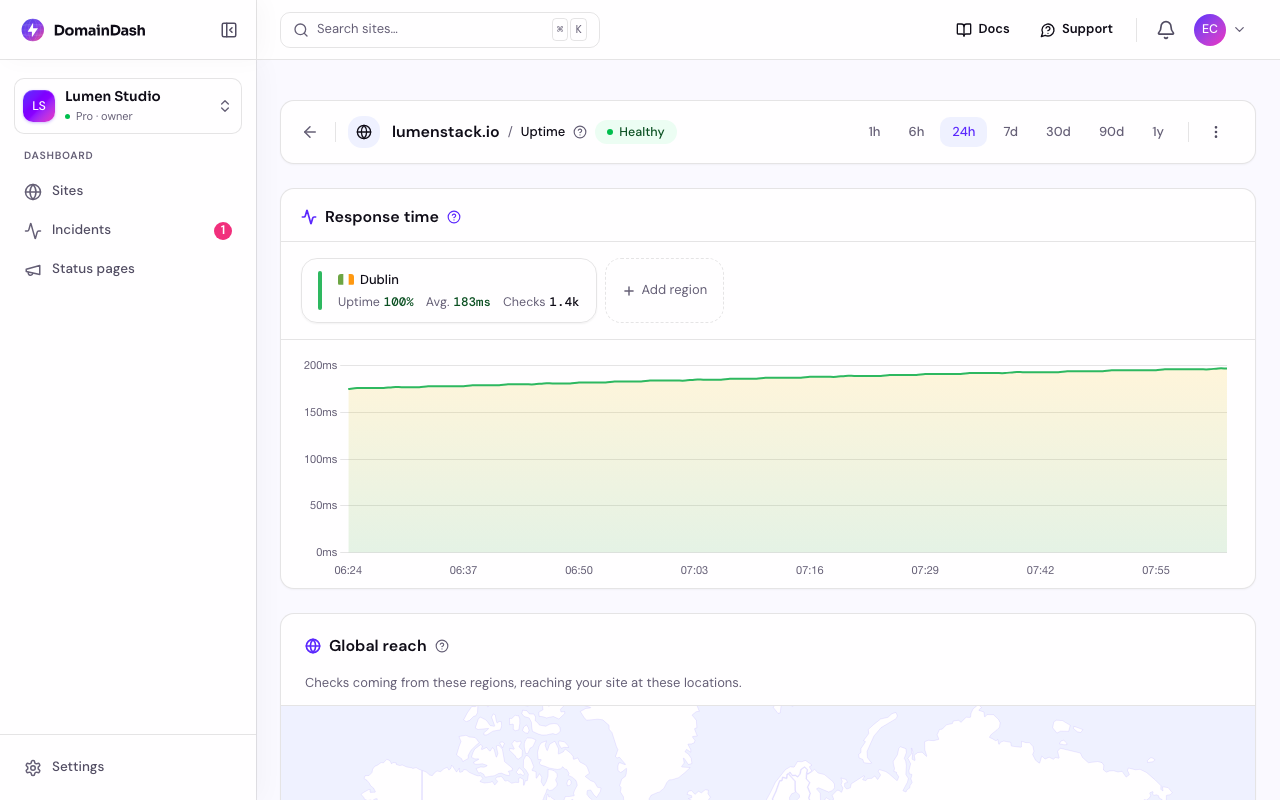Click the Checks 1.4k value
Screen dimensions: 1280x800
(x=564, y=302)
